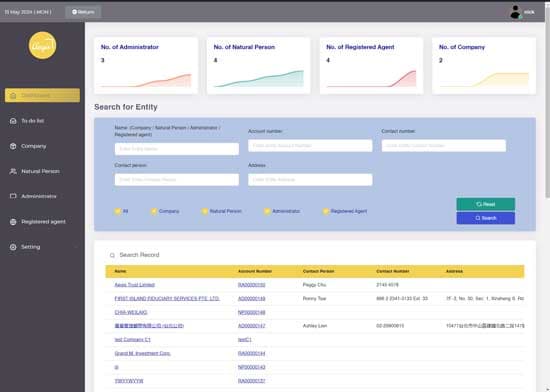
Task: Click the Setting gear icon in sidebar
Action: pos(13,247)
